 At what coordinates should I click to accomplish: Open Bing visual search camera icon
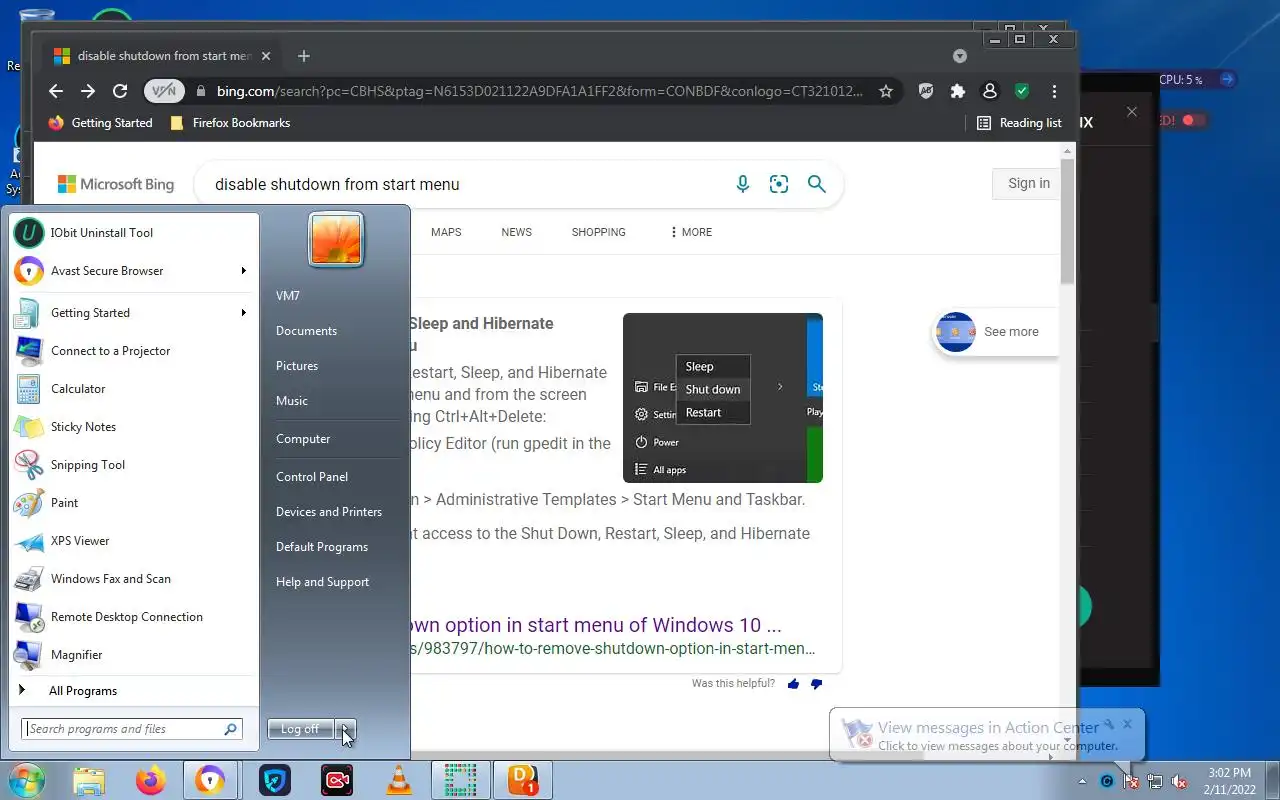(x=779, y=184)
